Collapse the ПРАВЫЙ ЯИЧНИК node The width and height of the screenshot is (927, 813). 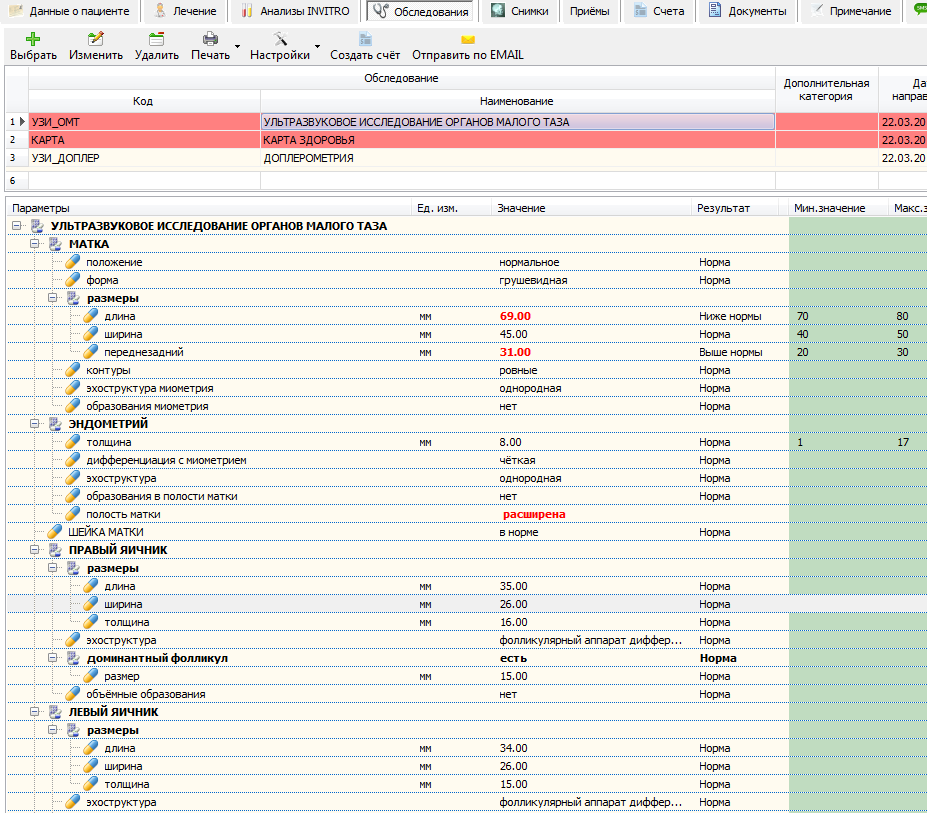tap(34, 550)
